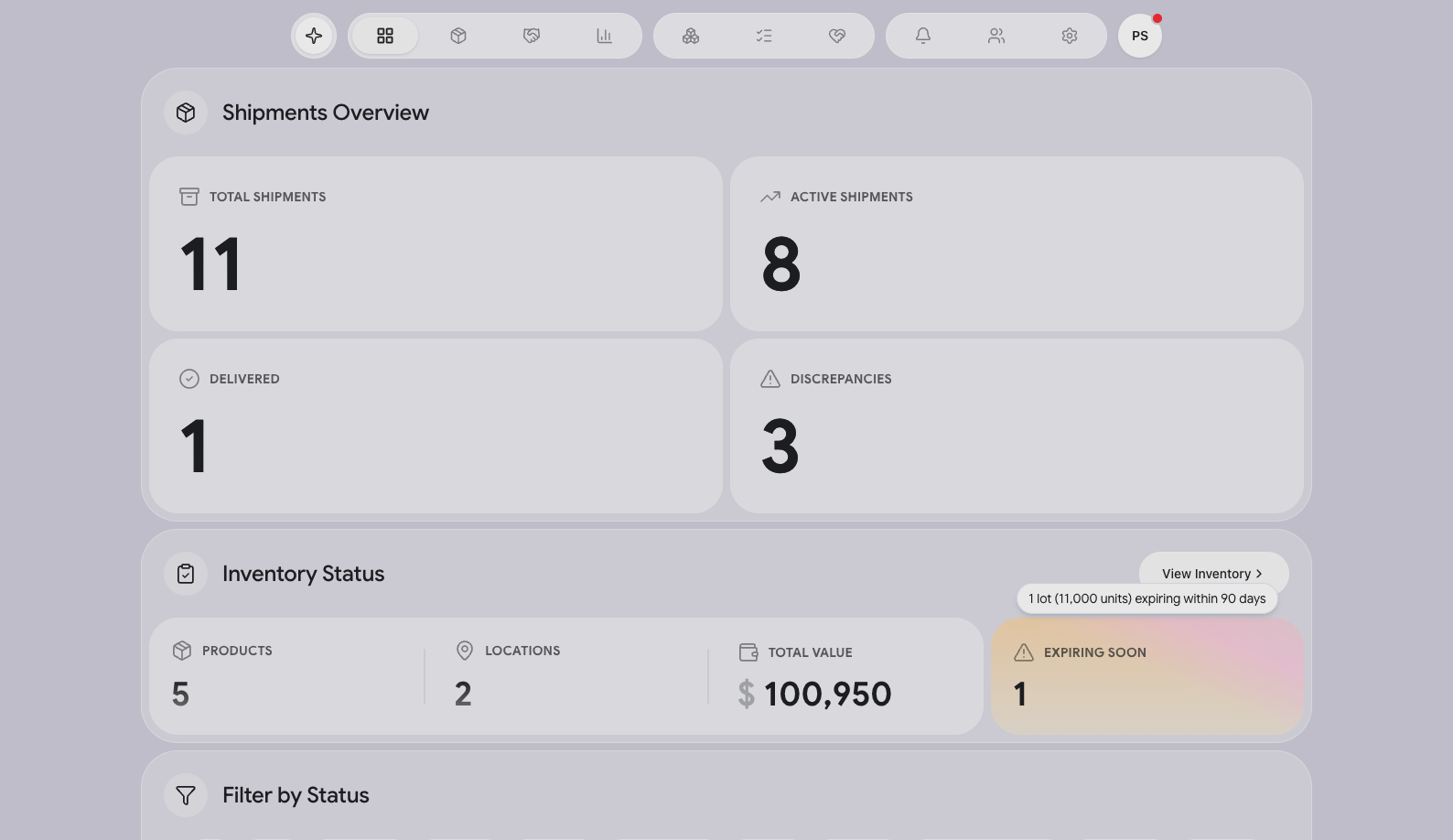The image size is (1453, 840).
Task: Click the TOTAL VALUE label
Action: 810,652
